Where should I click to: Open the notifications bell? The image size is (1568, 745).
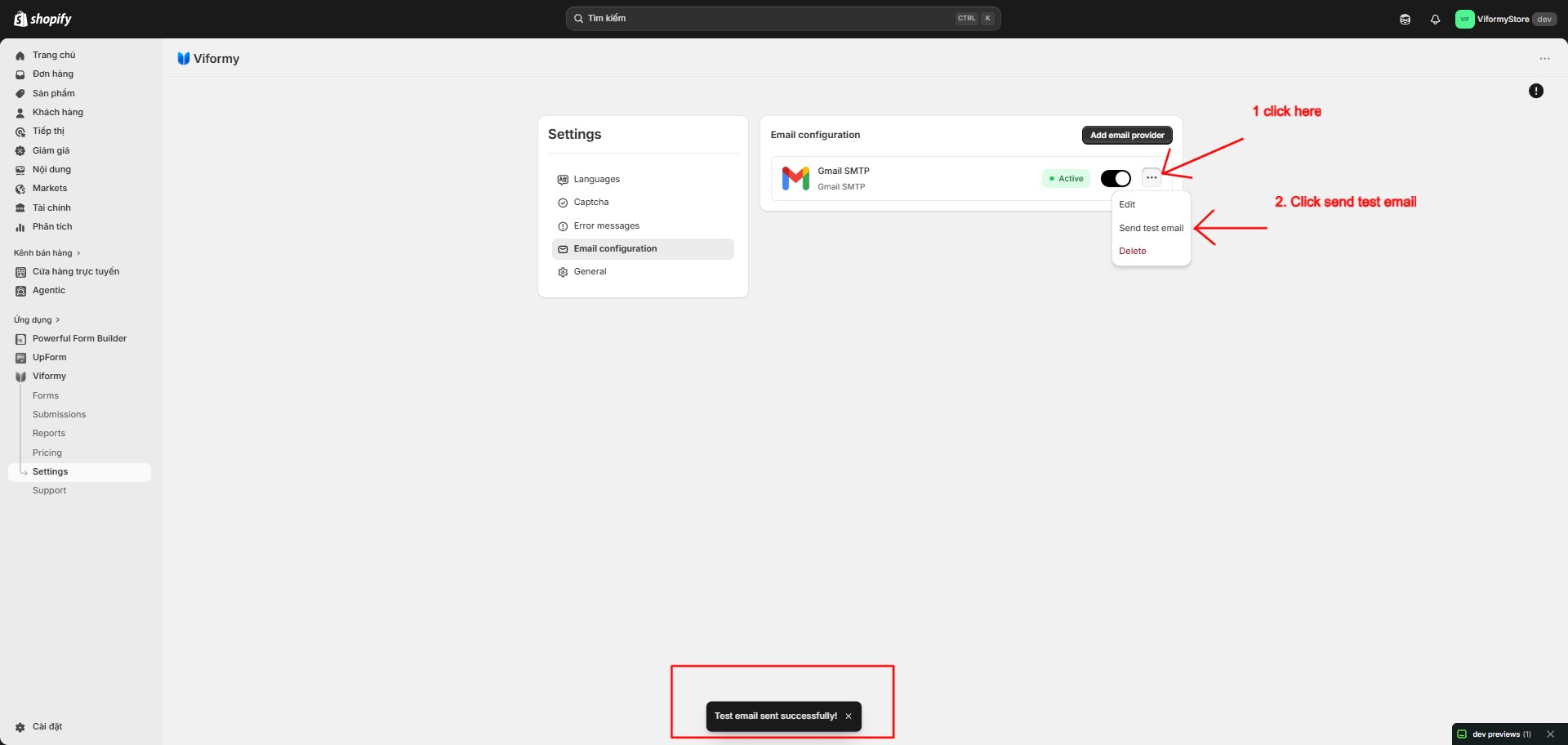(x=1435, y=19)
